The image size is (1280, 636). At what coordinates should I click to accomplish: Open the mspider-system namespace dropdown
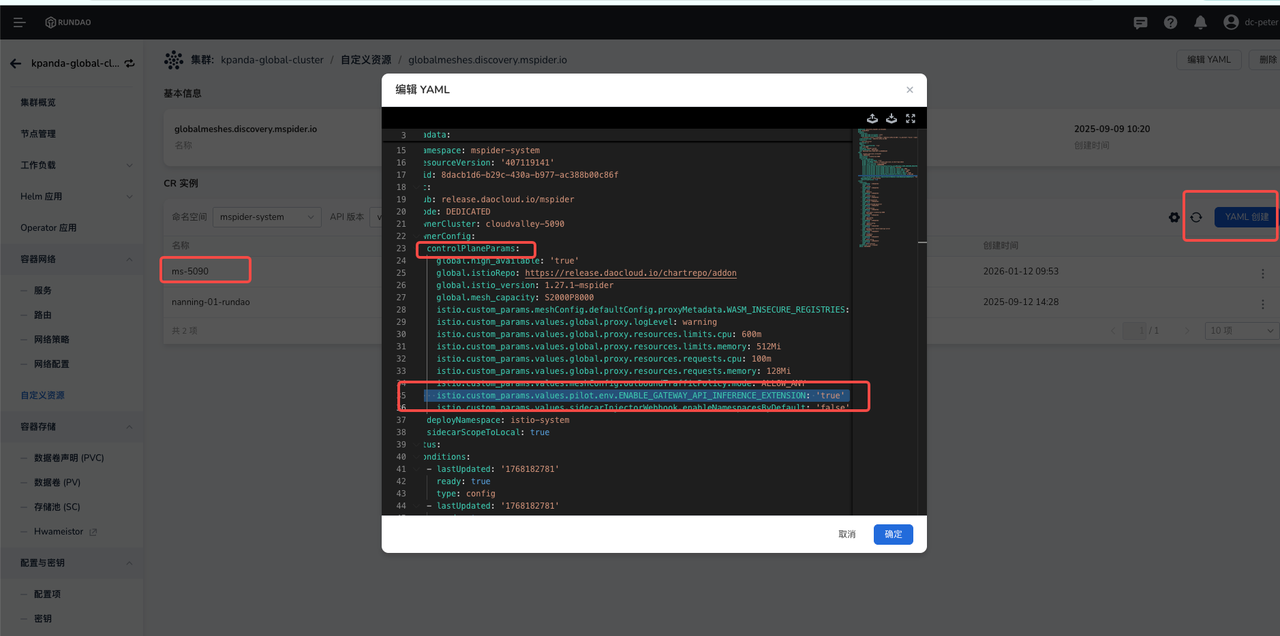pos(267,217)
